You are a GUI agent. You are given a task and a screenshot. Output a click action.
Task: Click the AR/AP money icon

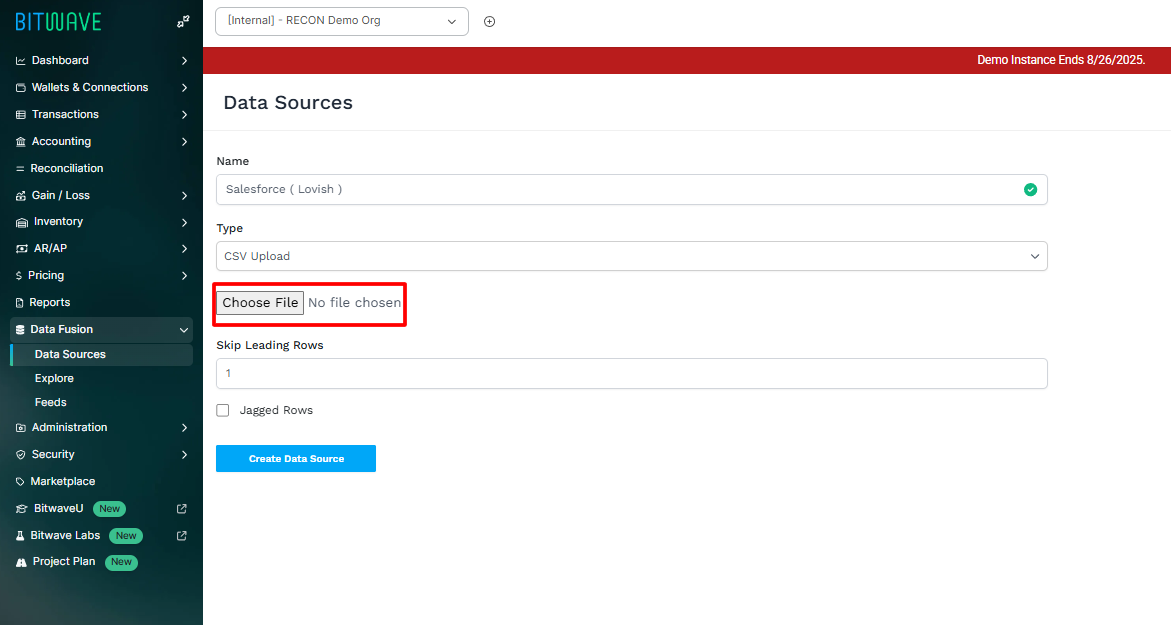(22, 249)
